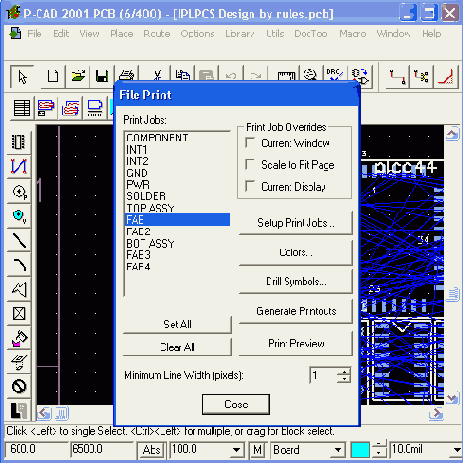Click the printer toolbar icon
Viewport: 463px width, 463px height.
127,75
